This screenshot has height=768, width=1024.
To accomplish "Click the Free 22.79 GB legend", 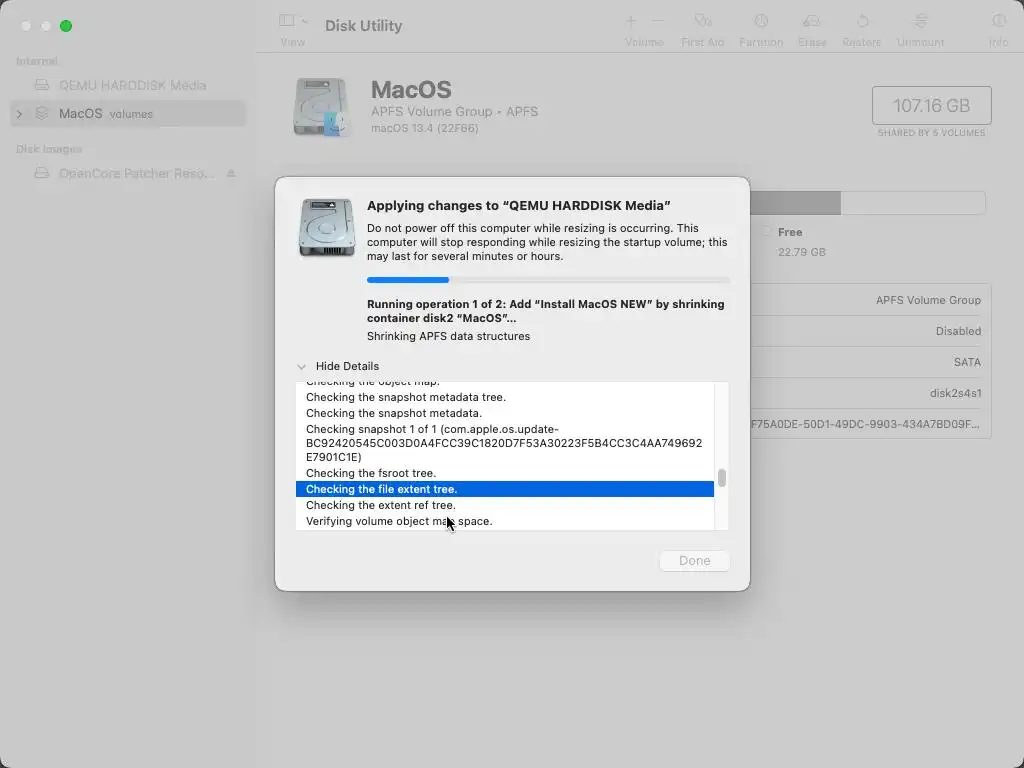I will [795, 242].
